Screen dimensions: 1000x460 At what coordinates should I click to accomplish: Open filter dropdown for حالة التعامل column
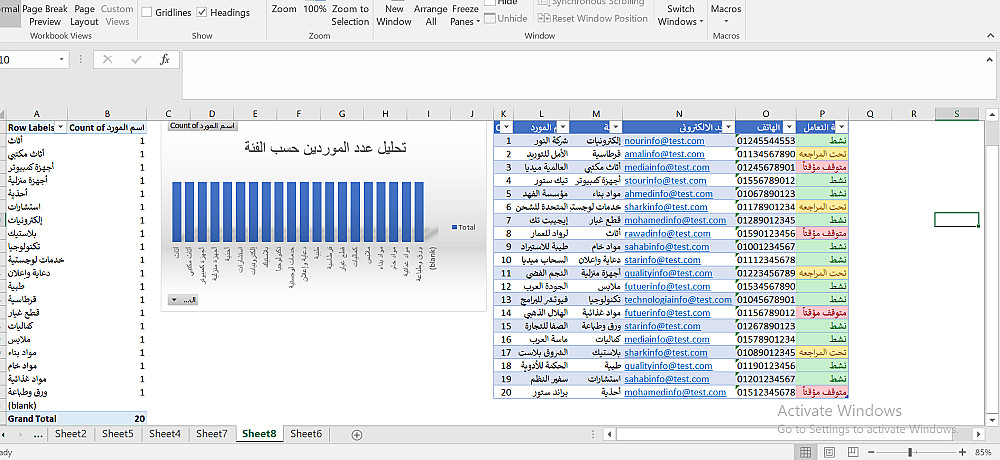[x=841, y=128]
